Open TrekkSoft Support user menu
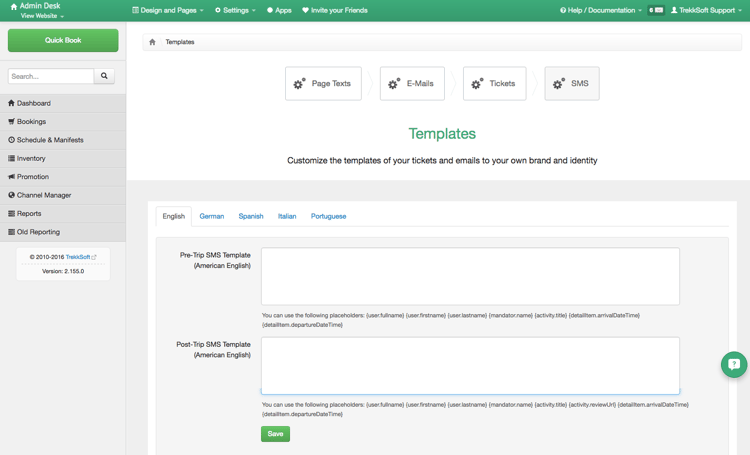The image size is (750, 455). 706,10
